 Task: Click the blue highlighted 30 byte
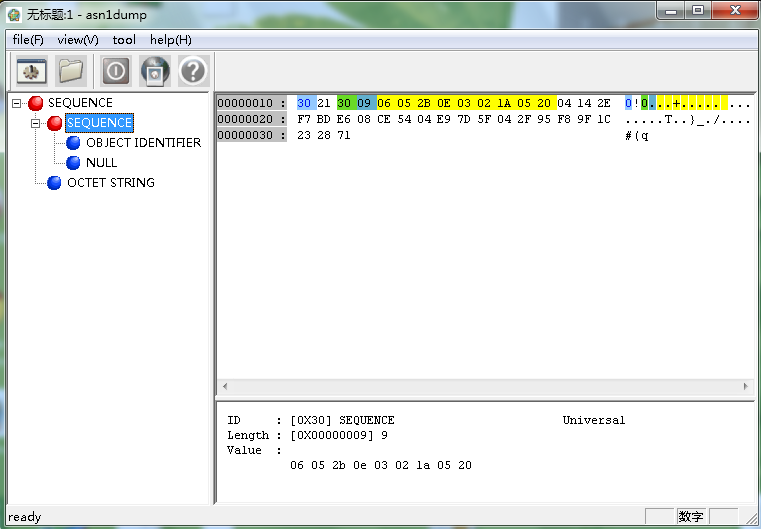click(x=304, y=103)
